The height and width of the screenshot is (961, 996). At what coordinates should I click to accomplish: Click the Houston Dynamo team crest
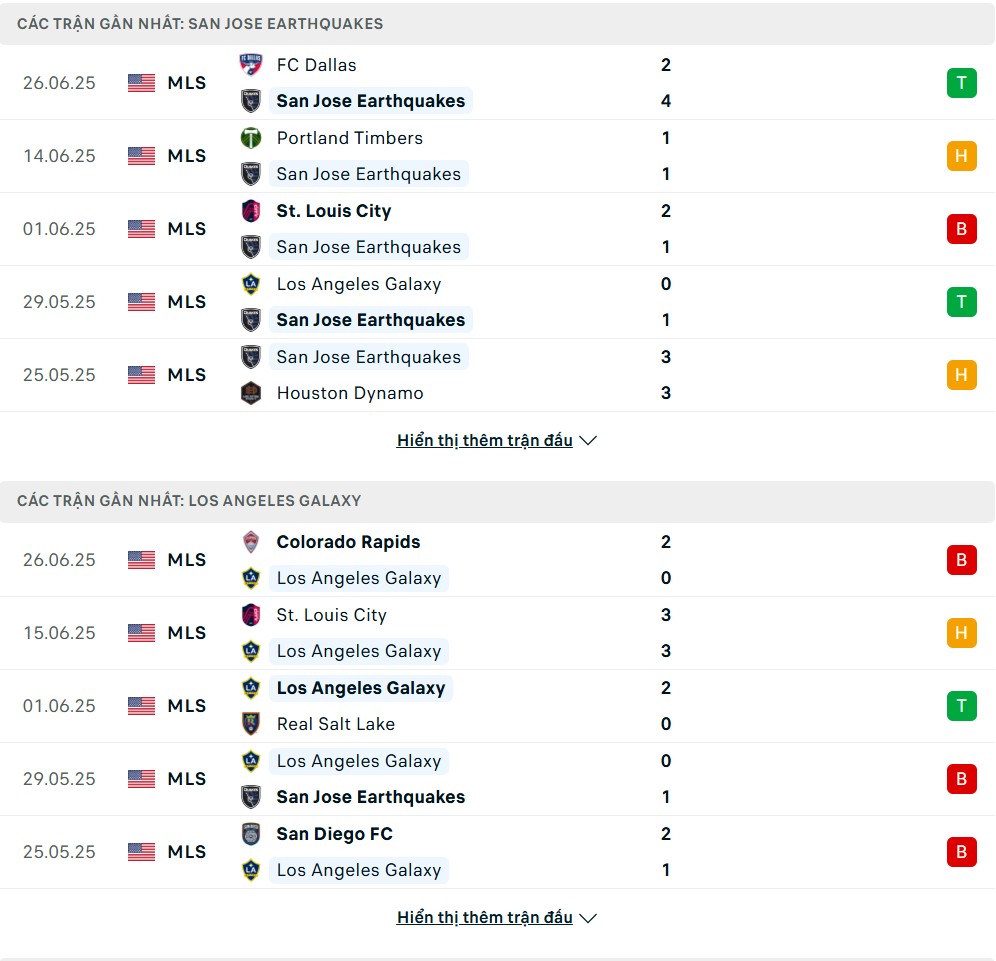(x=251, y=393)
